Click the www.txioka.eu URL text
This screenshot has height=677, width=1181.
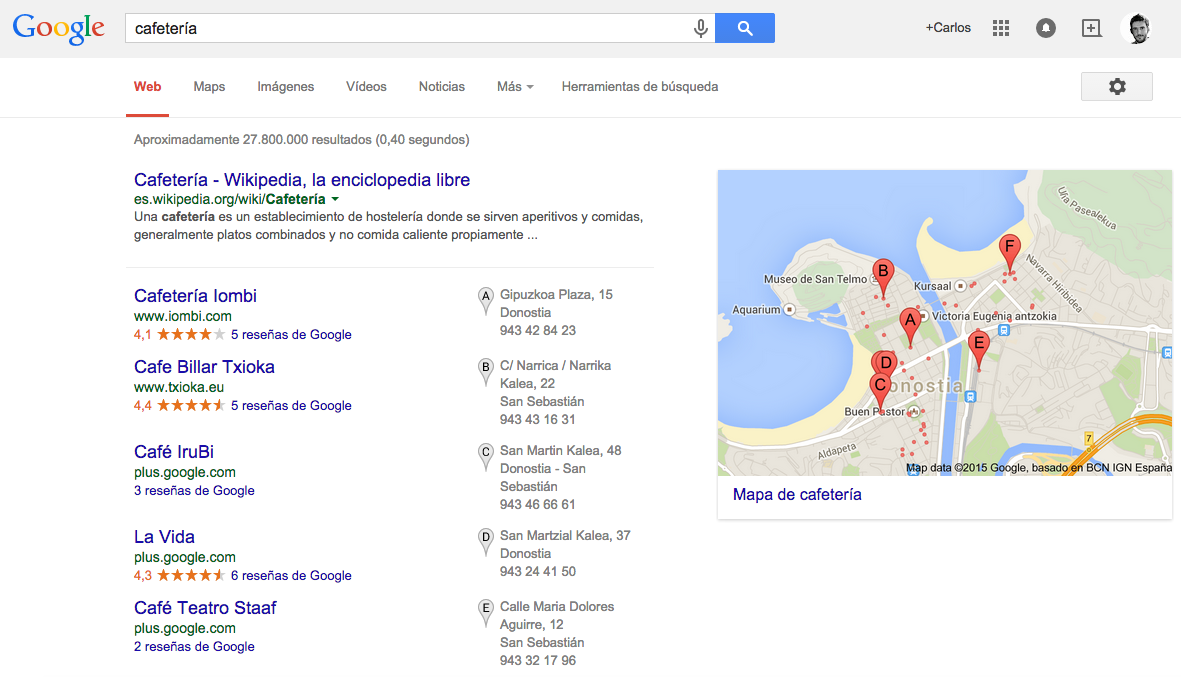click(x=179, y=387)
